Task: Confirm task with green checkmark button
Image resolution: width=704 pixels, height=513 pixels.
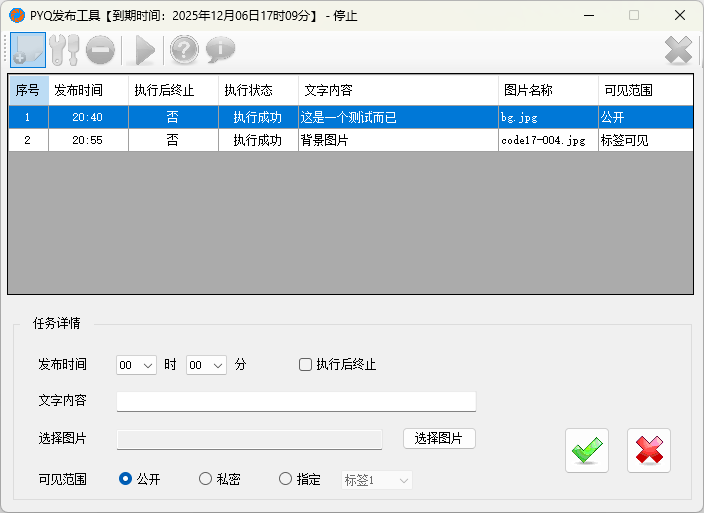Action: tap(587, 451)
